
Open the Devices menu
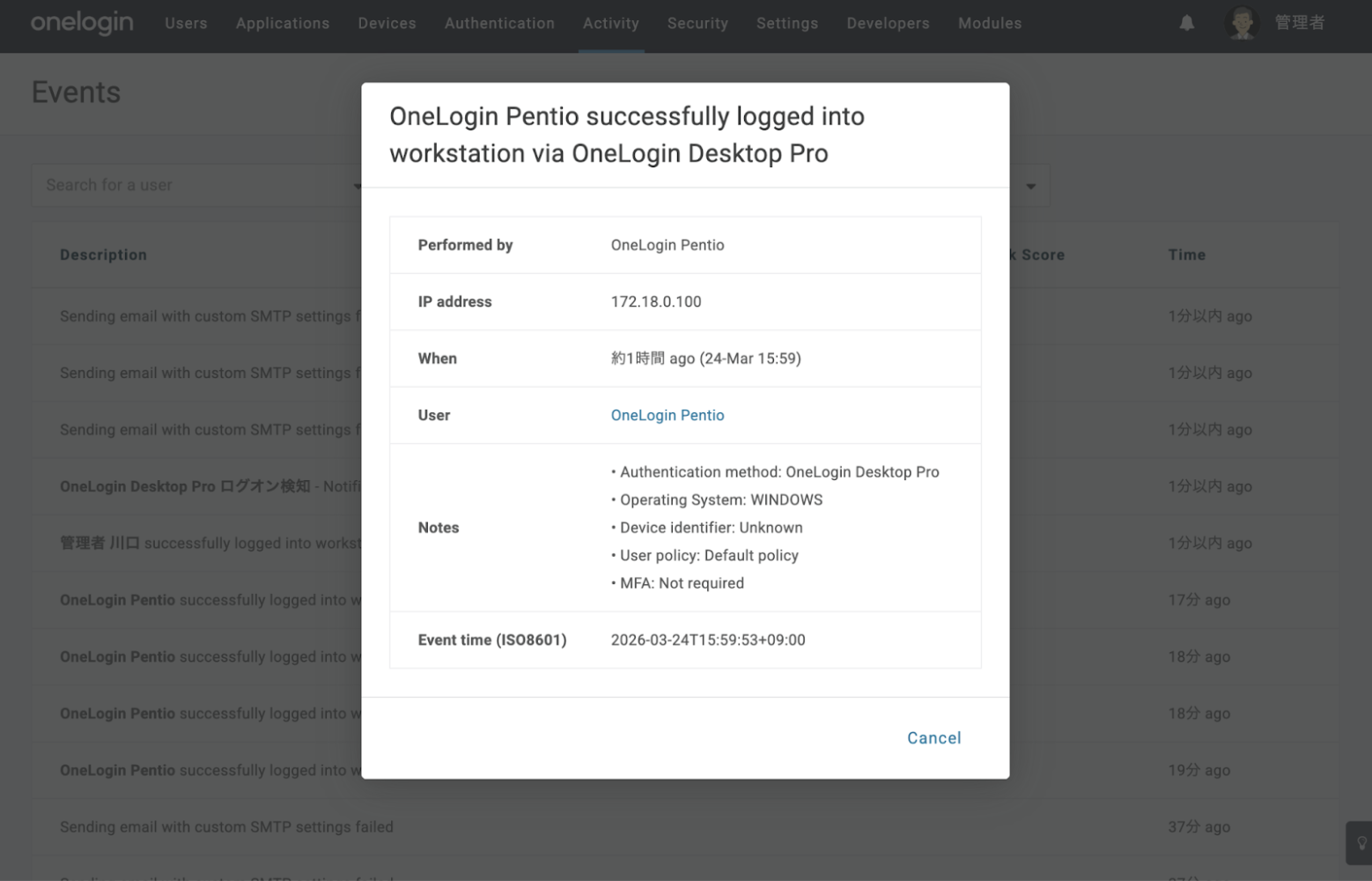click(387, 24)
